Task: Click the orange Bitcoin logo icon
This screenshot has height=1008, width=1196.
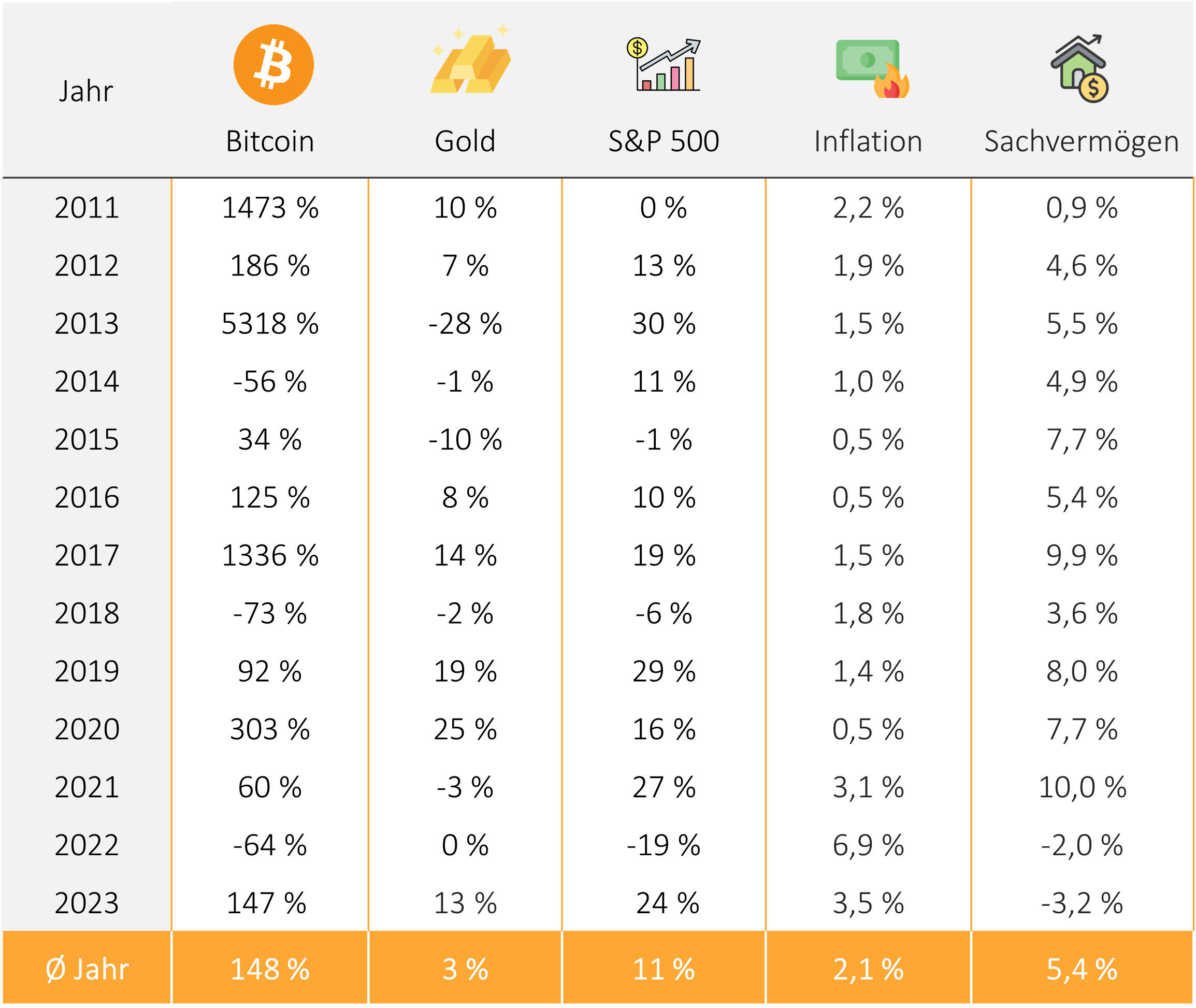Action: click(273, 65)
